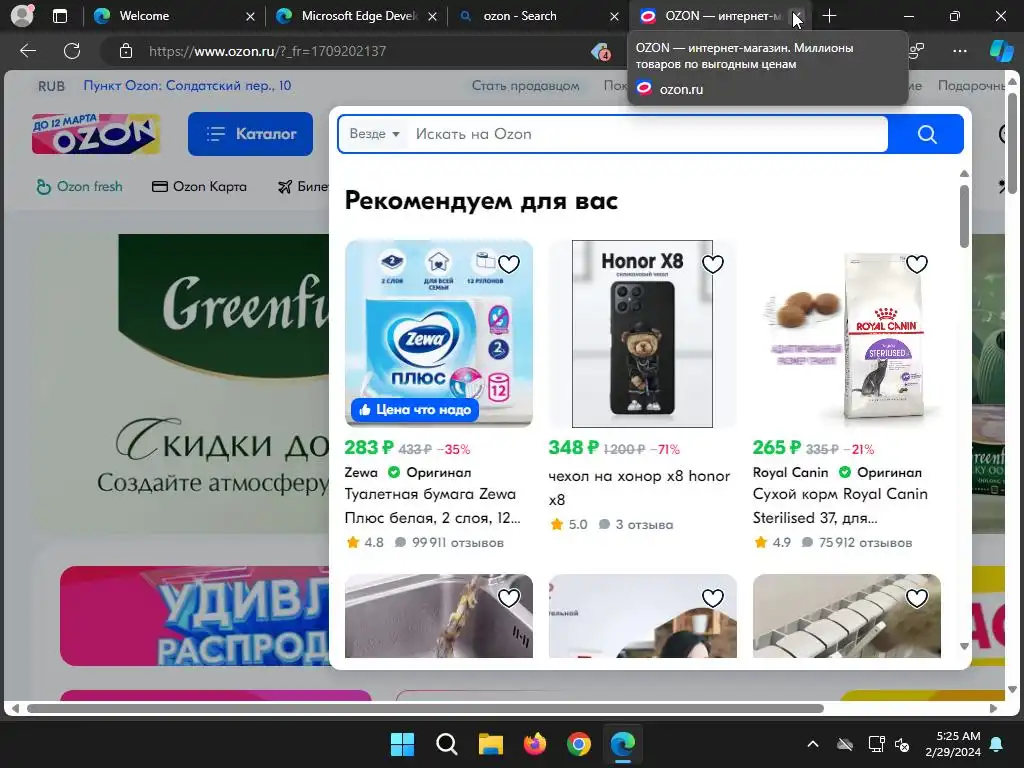Image resolution: width=1024 pixels, height=768 pixels.
Task: Click the OZON logo
Action: 96,134
